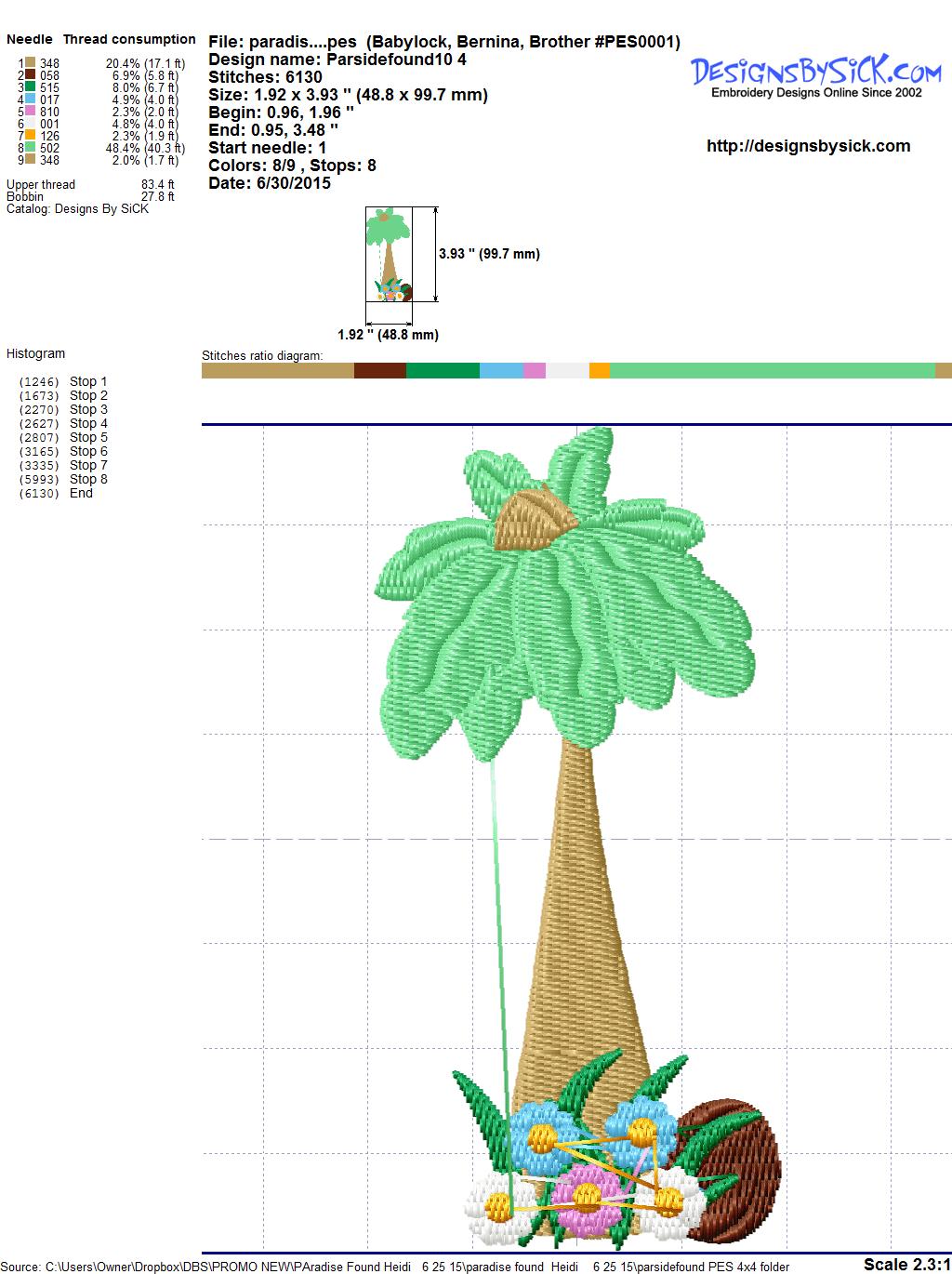Open the http://designsbysick.com link
Viewport: 952px width, 1274px height.
coord(808,146)
